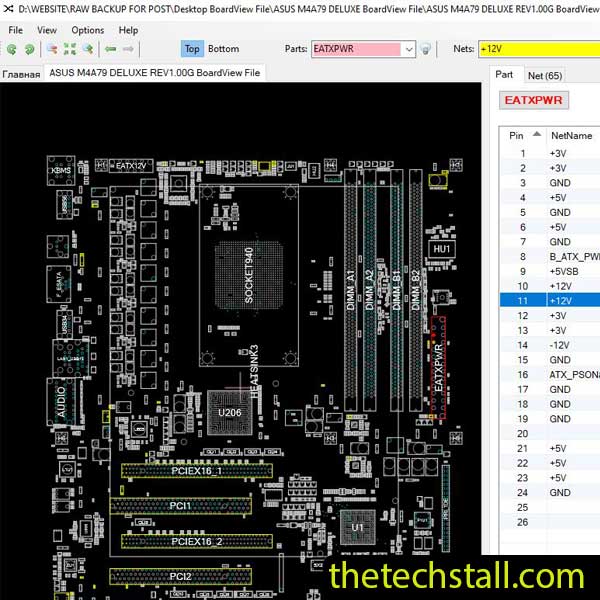Select pin 26 row in list
This screenshot has width=600, height=600.
[x=550, y=522]
